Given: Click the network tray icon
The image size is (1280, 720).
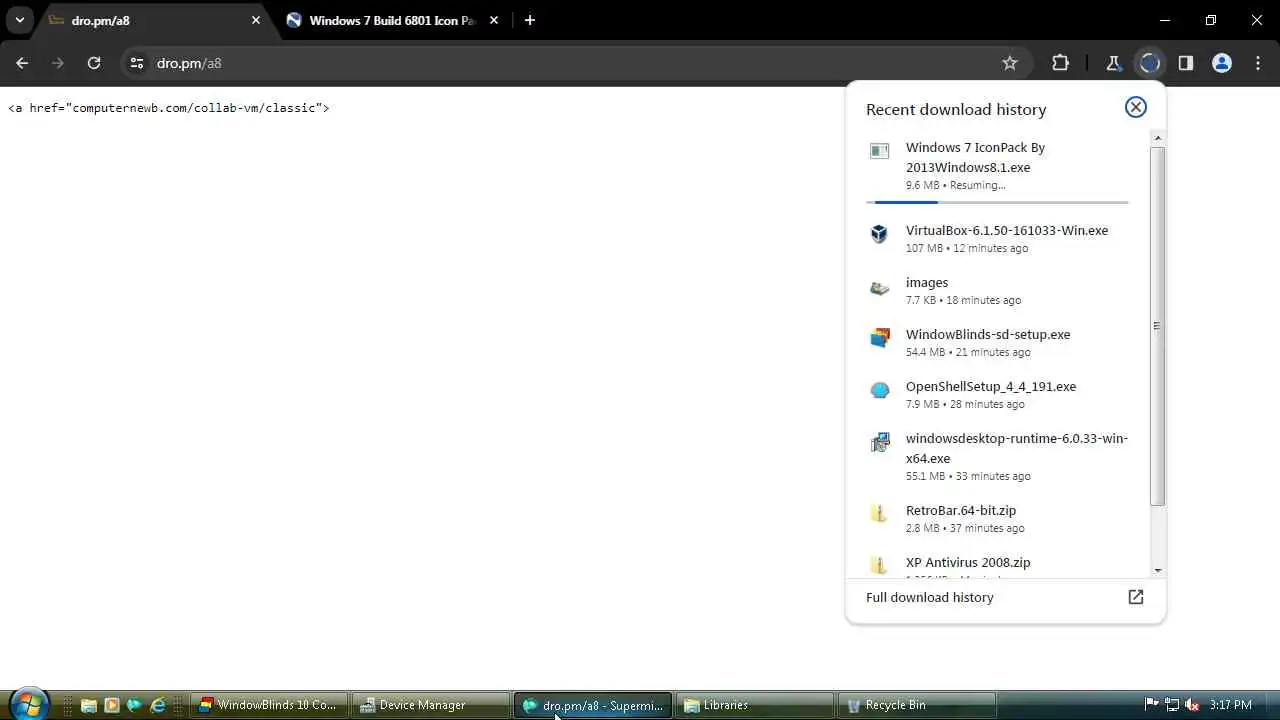Looking at the screenshot, I should click(x=1172, y=705).
